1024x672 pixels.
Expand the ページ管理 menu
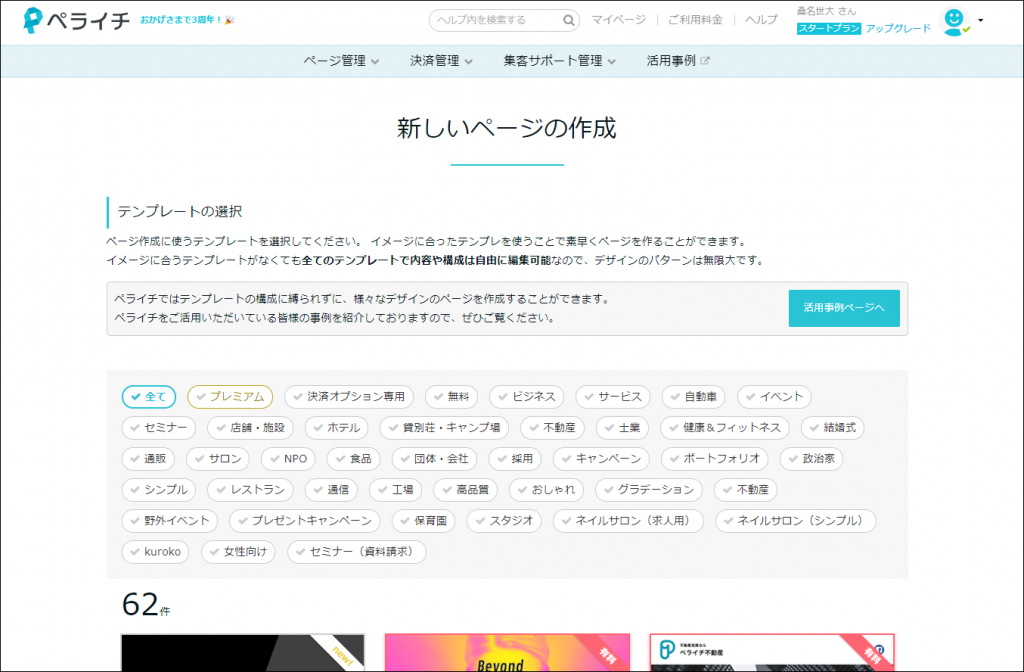tap(341, 61)
